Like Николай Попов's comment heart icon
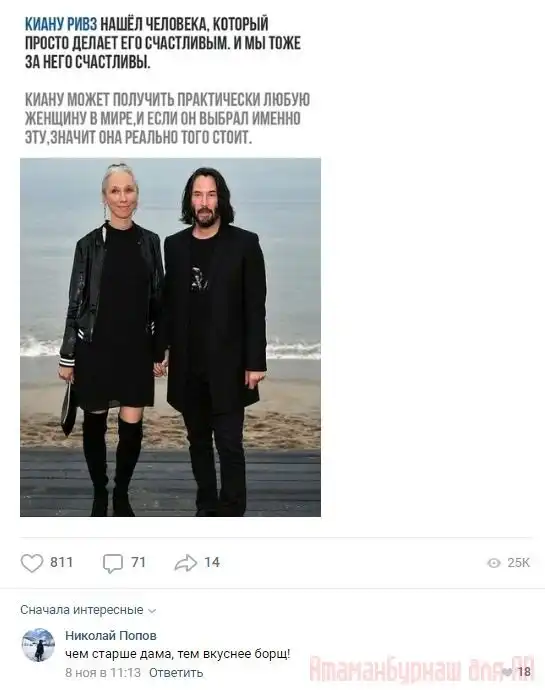 507,672
